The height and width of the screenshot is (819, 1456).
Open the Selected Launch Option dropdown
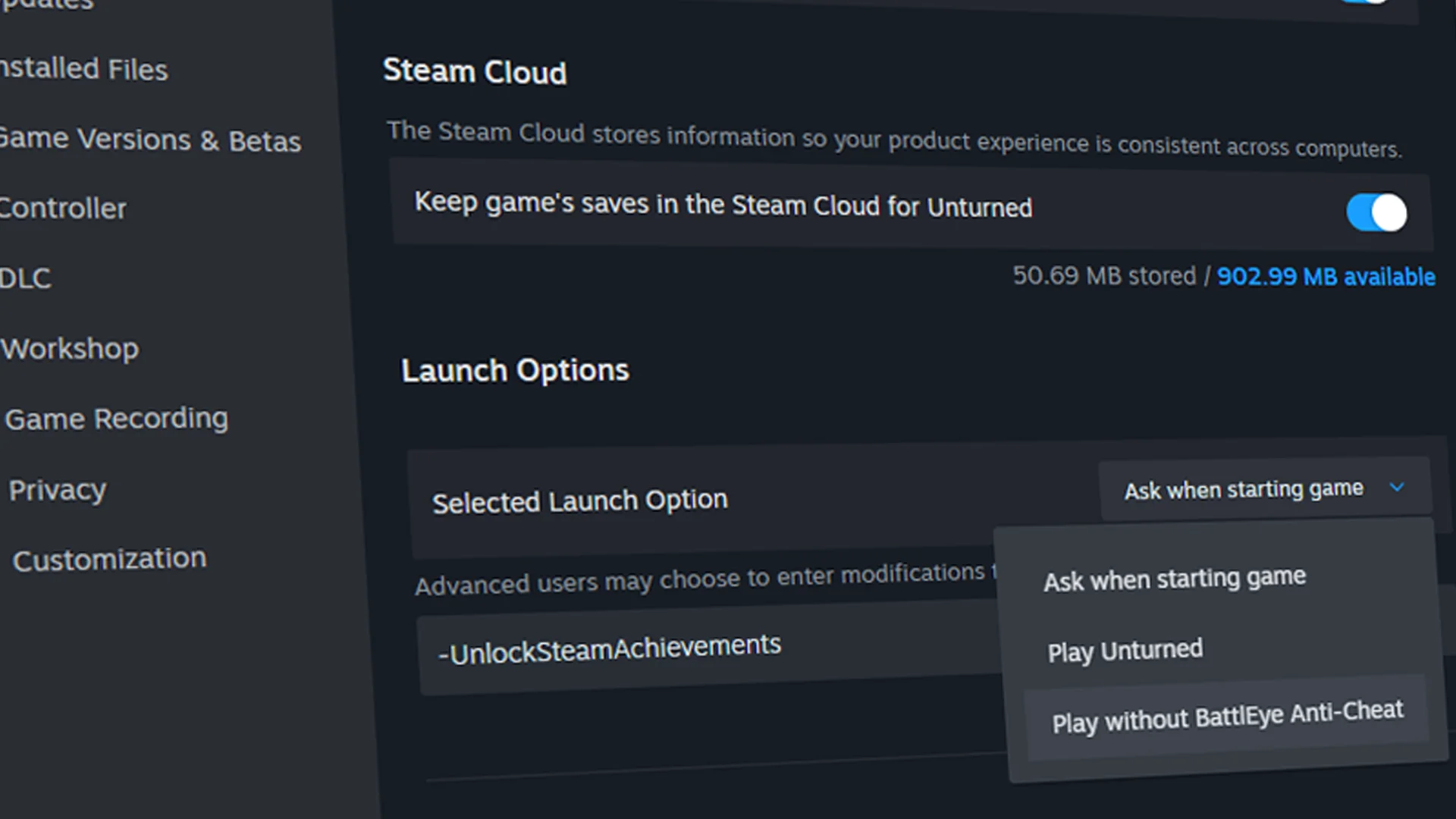(1265, 489)
